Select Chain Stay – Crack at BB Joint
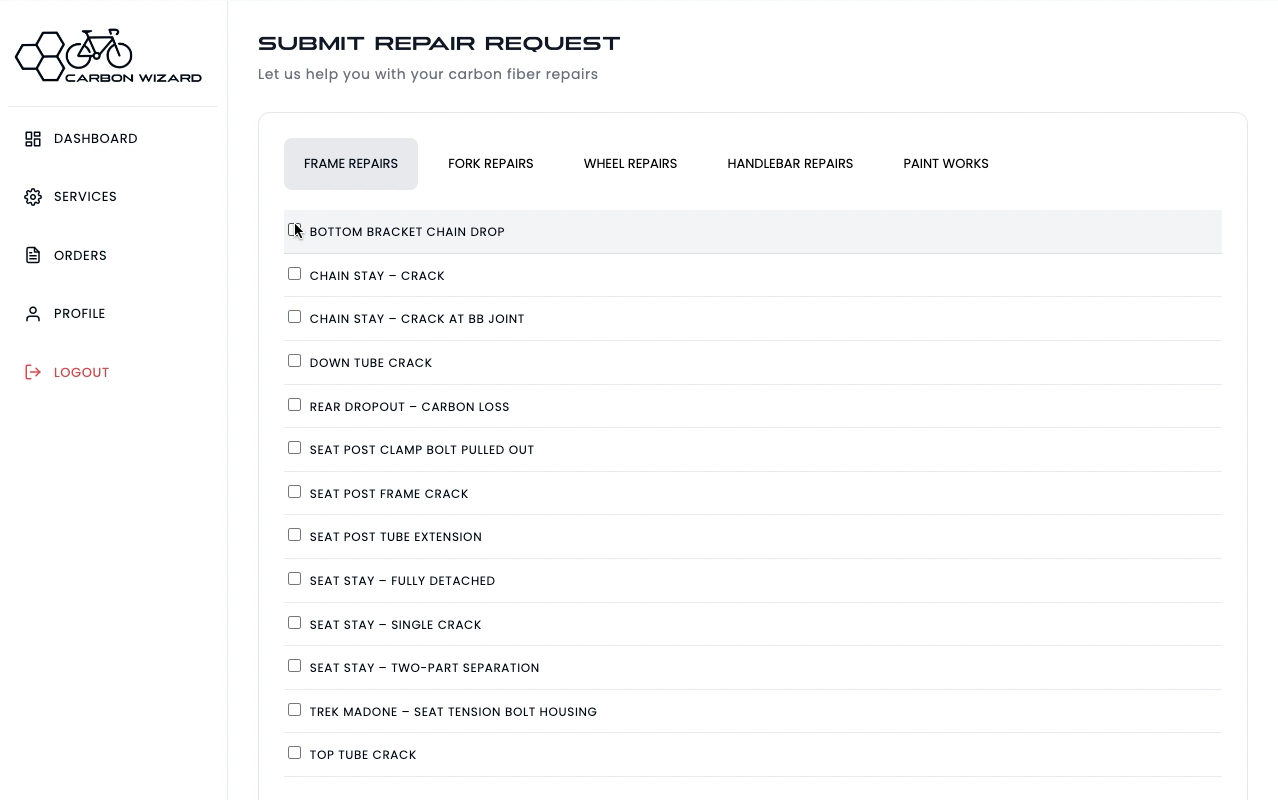The image size is (1278, 800). pos(294,316)
